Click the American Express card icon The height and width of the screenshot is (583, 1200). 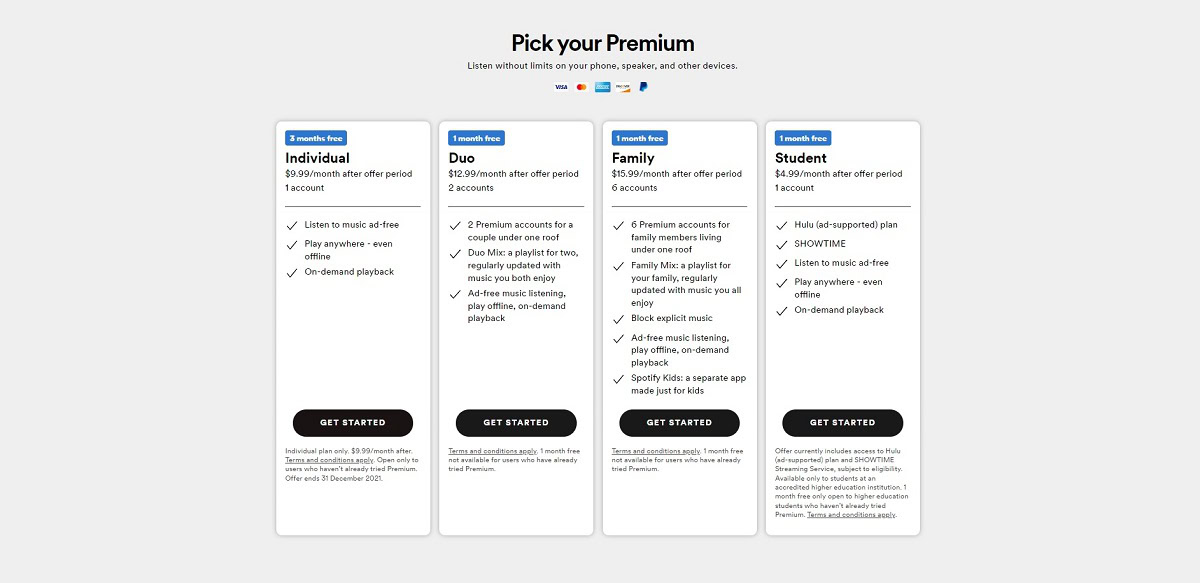(x=603, y=87)
